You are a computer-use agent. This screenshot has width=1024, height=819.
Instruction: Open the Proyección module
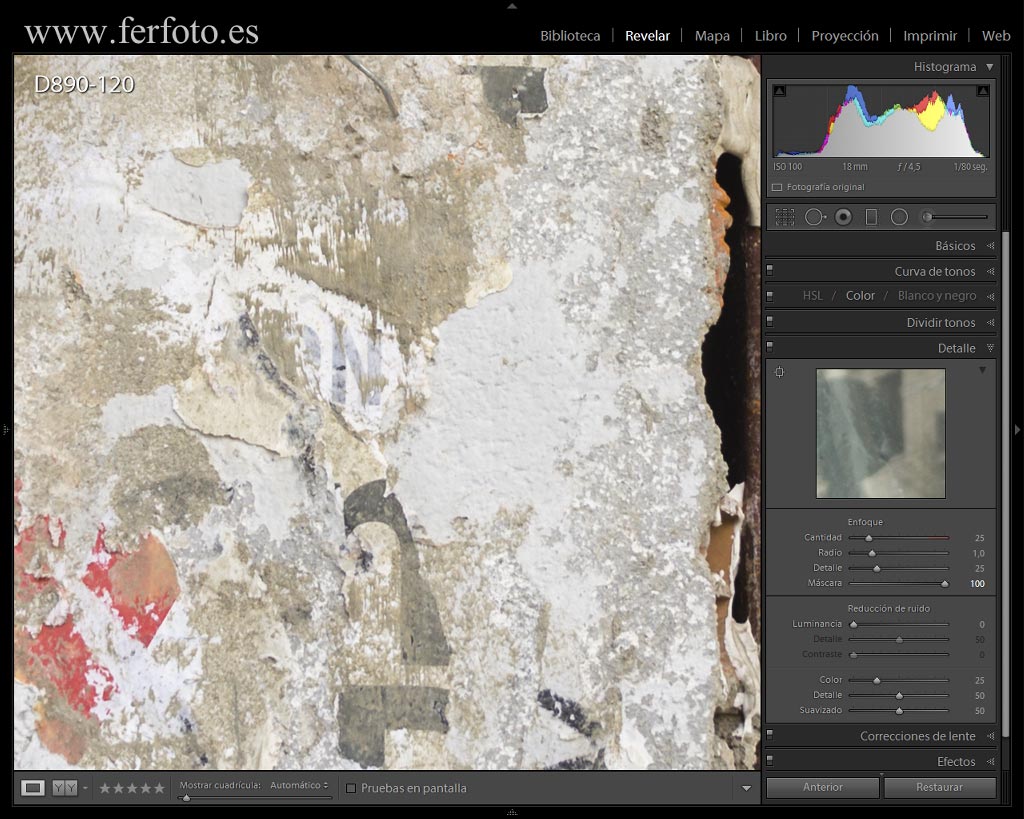click(844, 36)
